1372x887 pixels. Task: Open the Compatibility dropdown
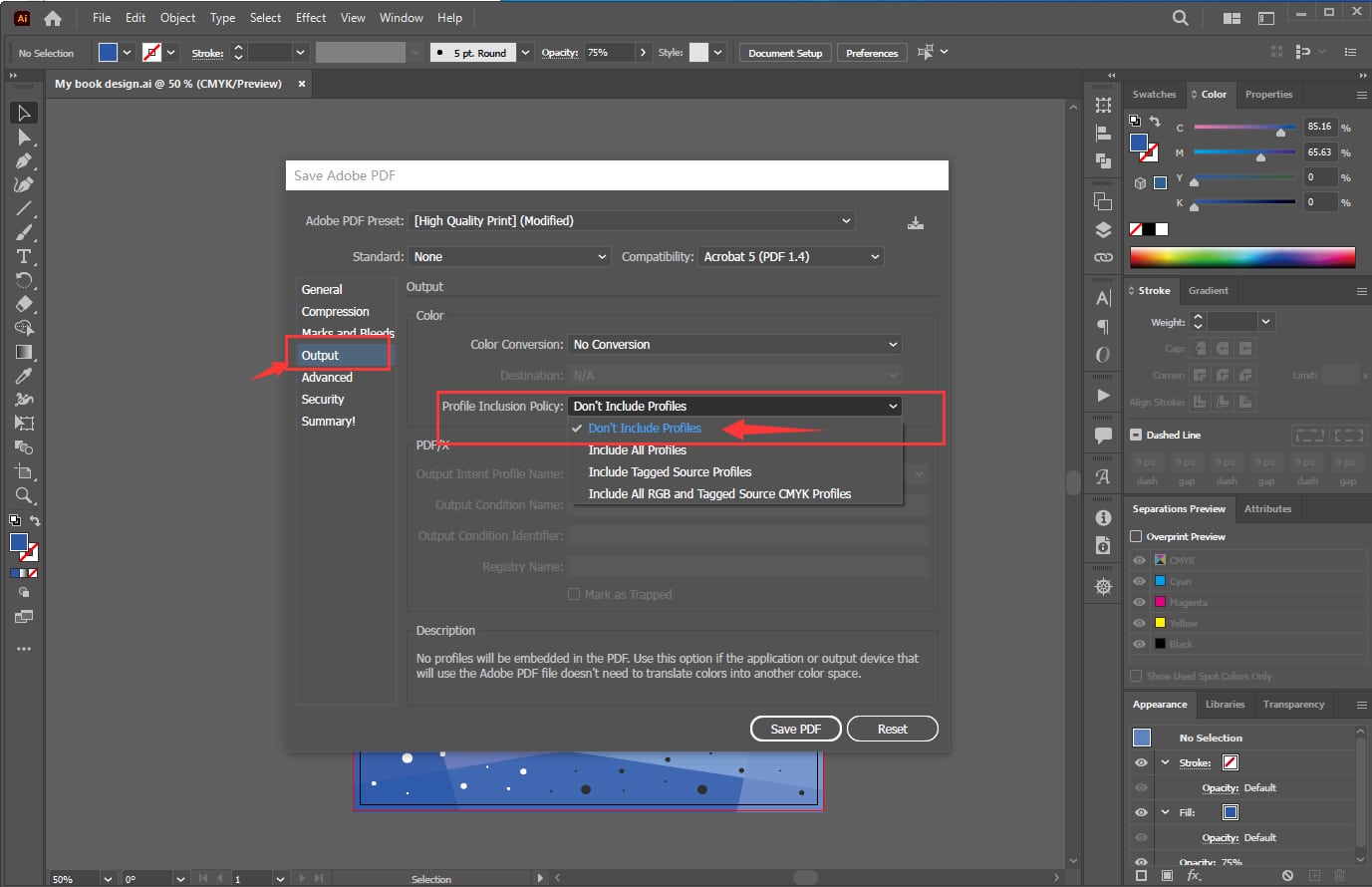point(791,257)
